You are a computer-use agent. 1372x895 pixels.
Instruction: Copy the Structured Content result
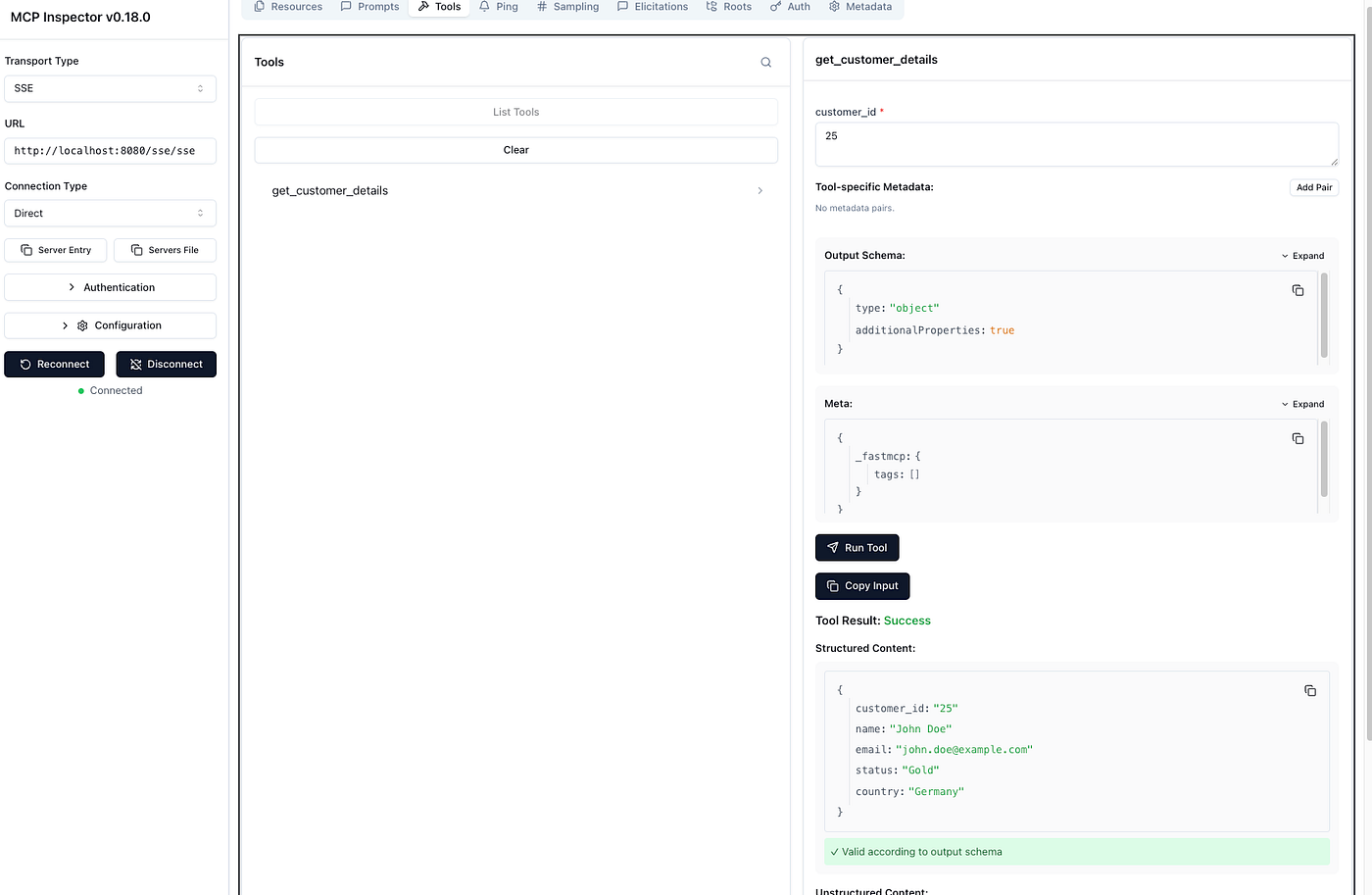pos(1310,690)
